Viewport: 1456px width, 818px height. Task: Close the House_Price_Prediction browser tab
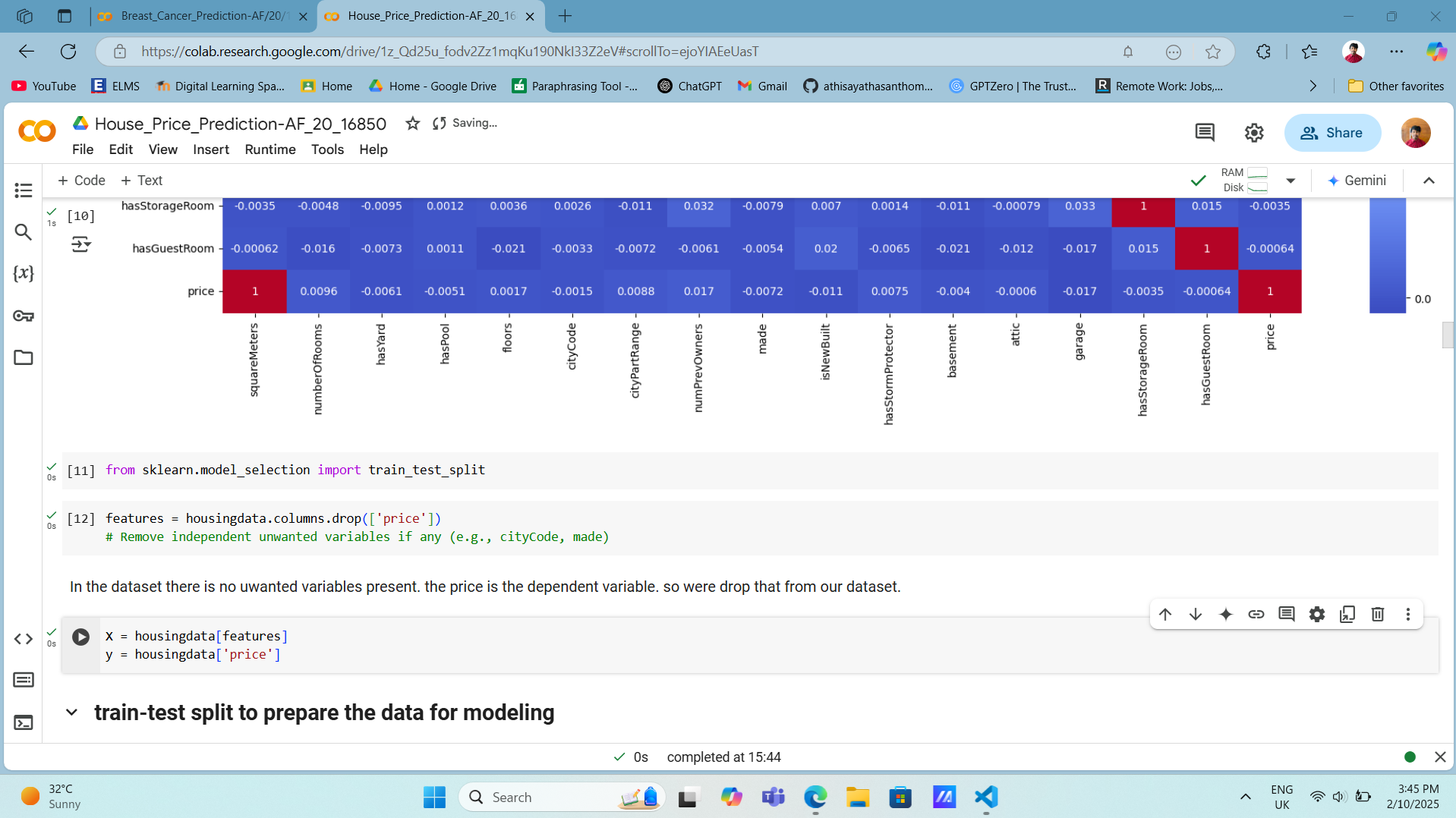(x=530, y=16)
